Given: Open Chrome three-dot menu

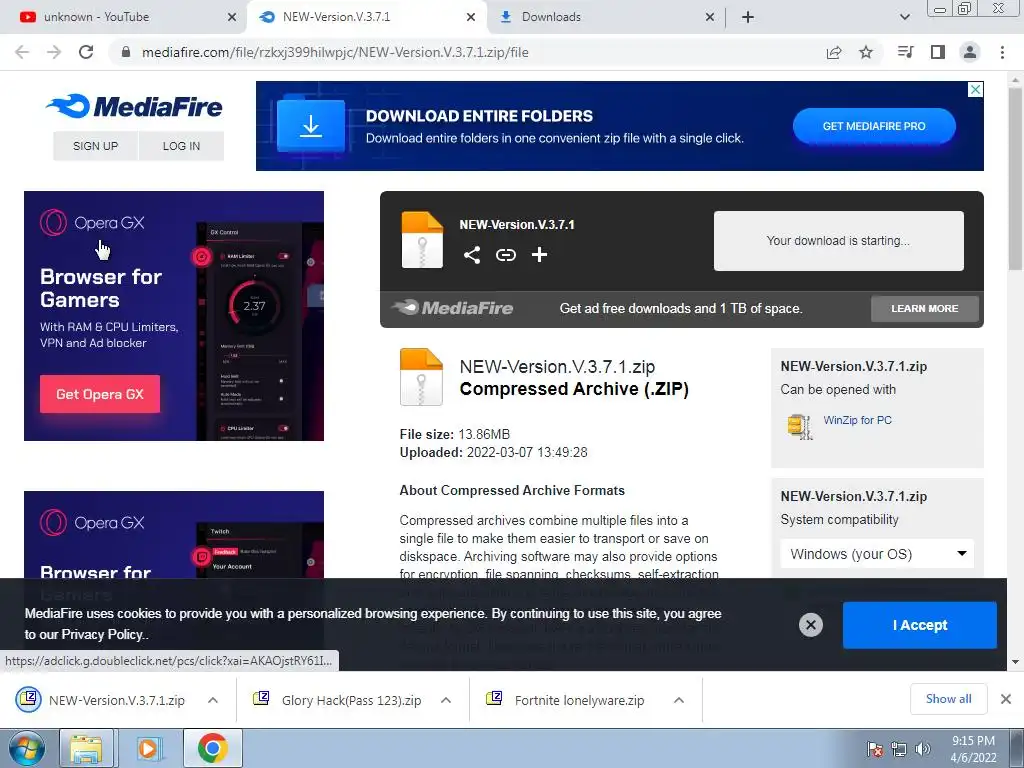Looking at the screenshot, I should click(x=1002, y=52).
